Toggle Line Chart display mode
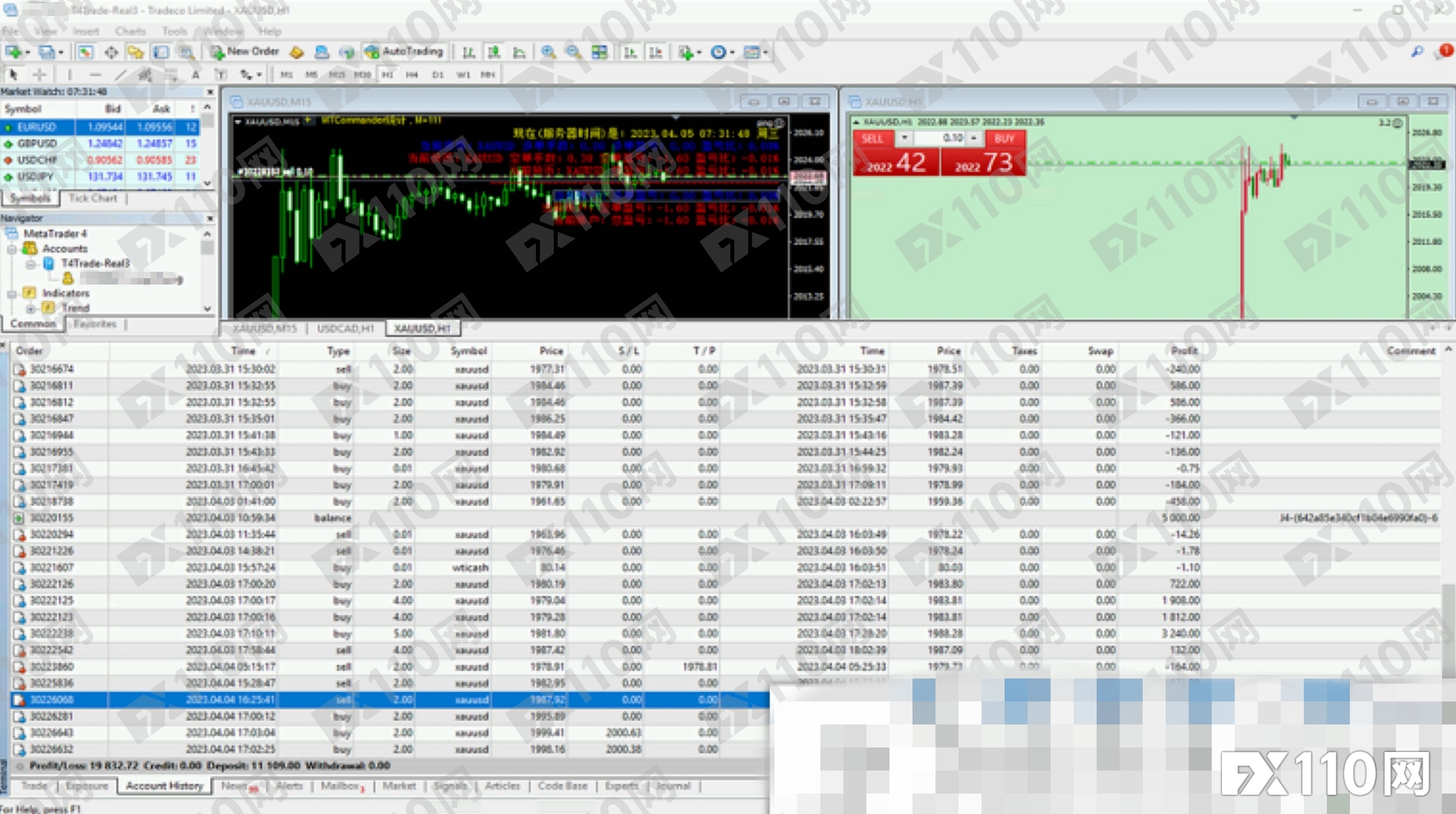This screenshot has width=1456, height=814. pyautogui.click(x=519, y=52)
